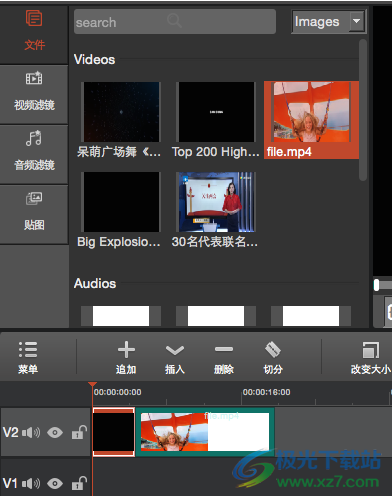Select the Big Explosio video thumbnail

coord(122,202)
